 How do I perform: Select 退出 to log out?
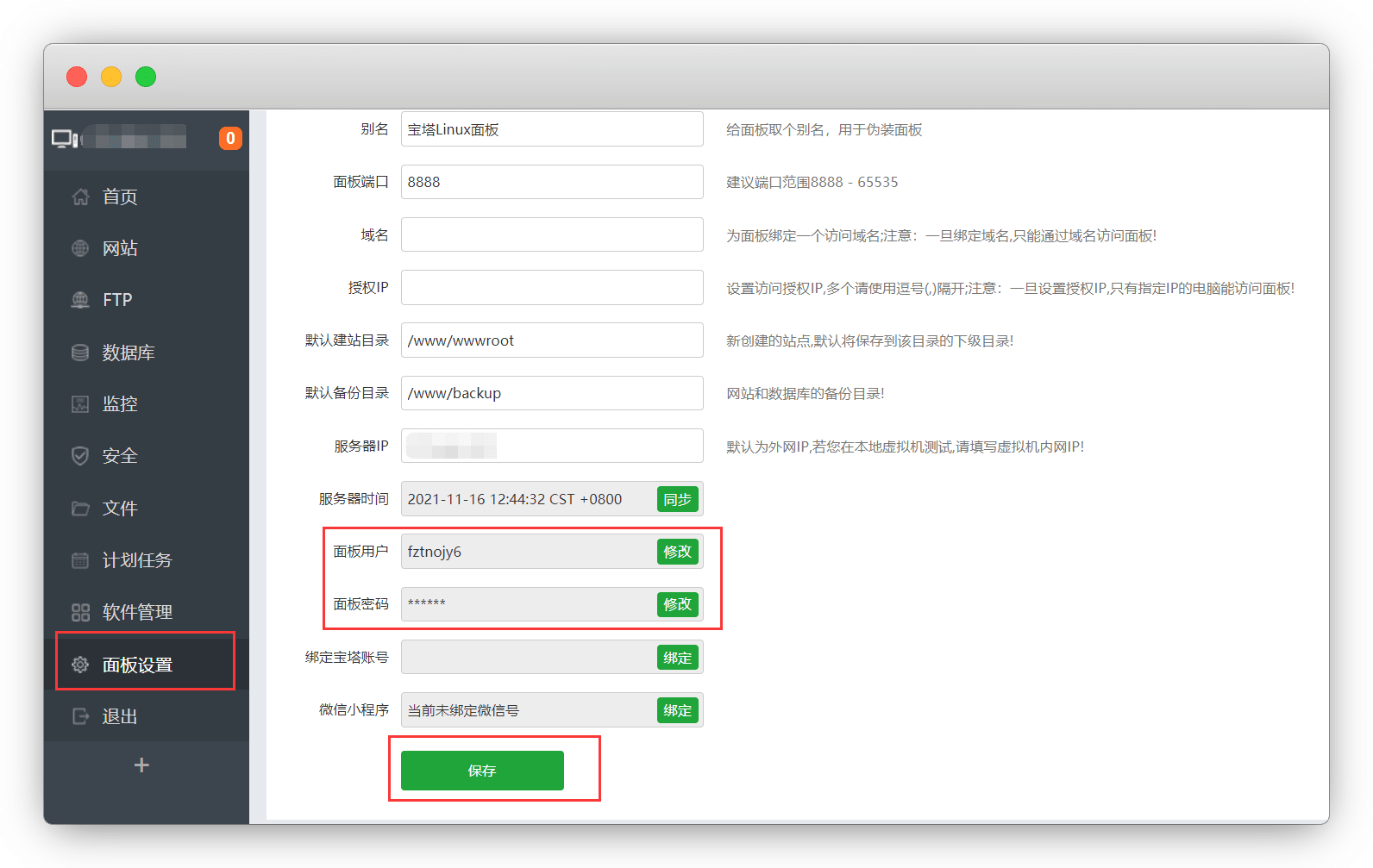click(119, 716)
